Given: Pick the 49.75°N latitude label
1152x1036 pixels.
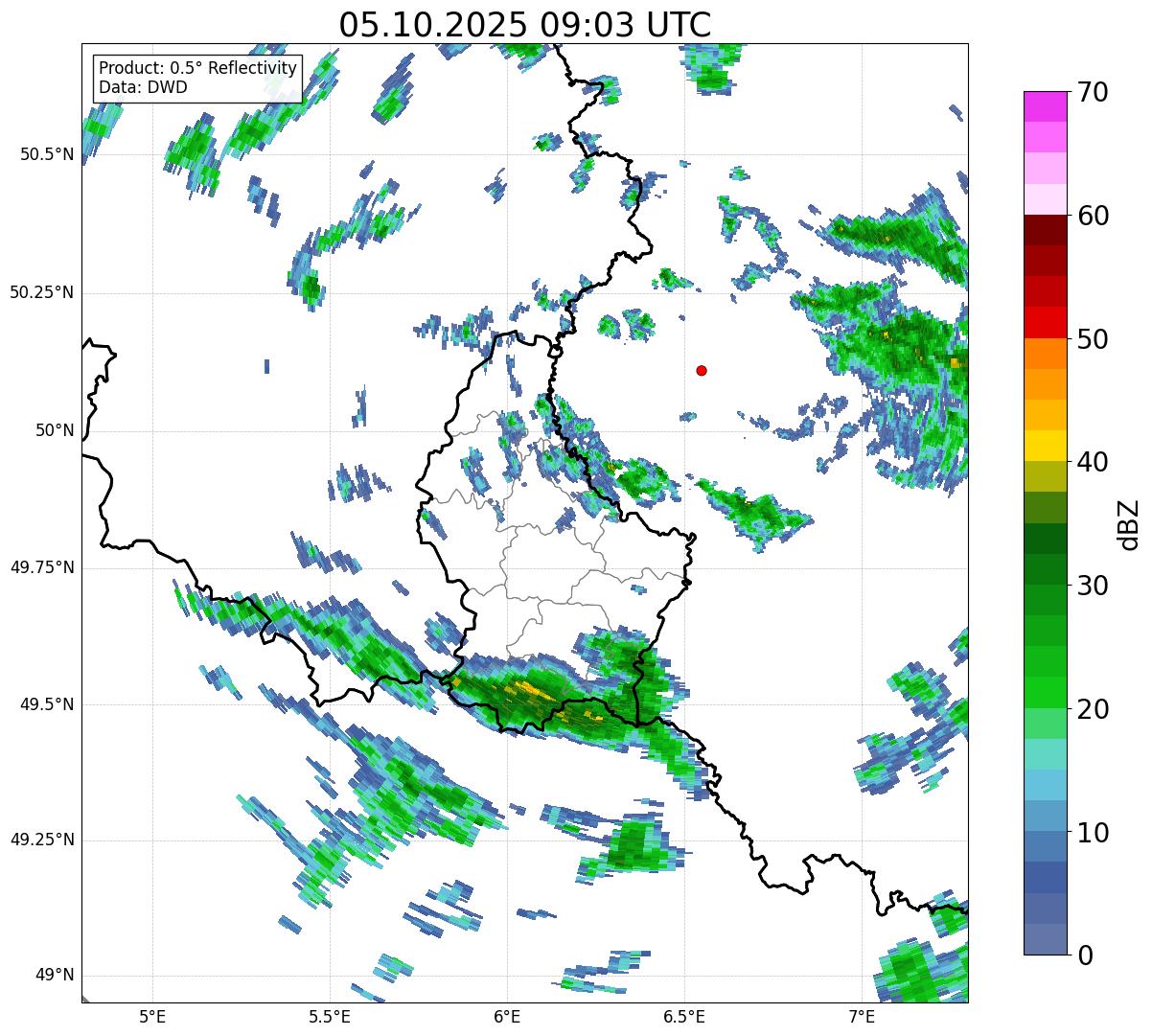Looking at the screenshot, I should point(42,567).
